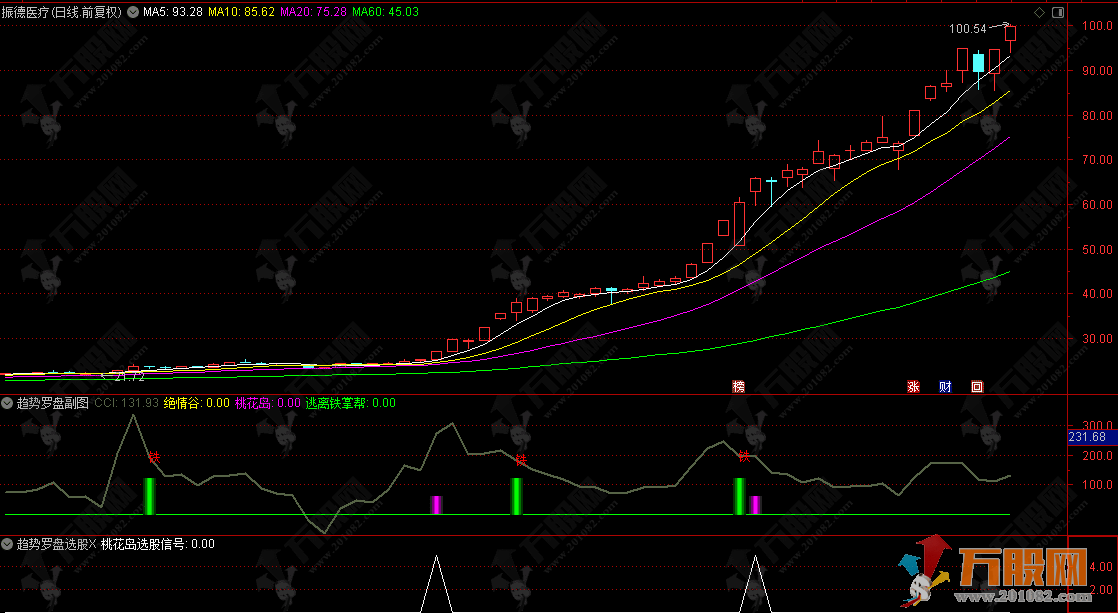Click the blue 财 financial marker icon
Viewport: 1118px width, 613px height.
tap(945, 387)
